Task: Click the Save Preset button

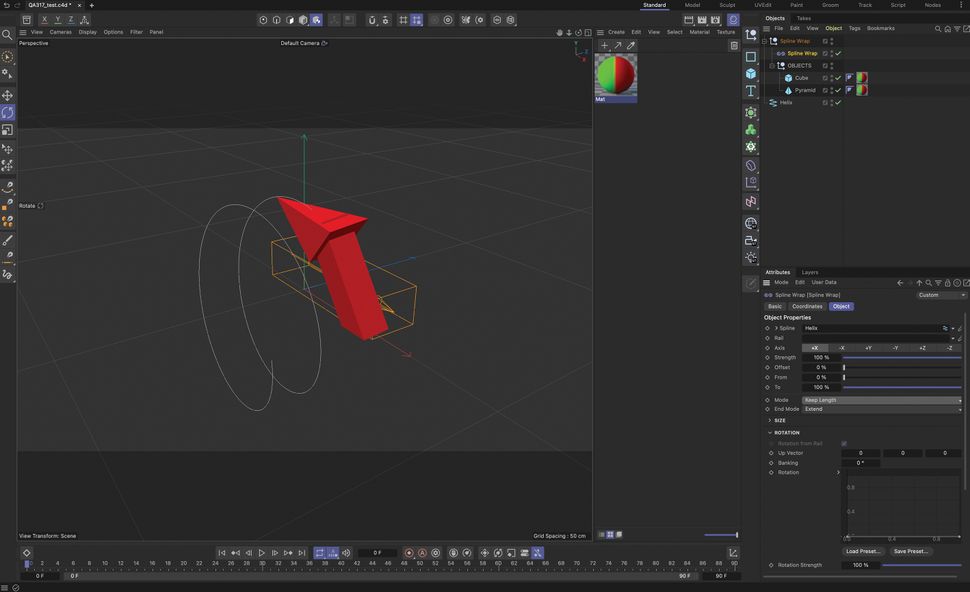Action: [911, 551]
